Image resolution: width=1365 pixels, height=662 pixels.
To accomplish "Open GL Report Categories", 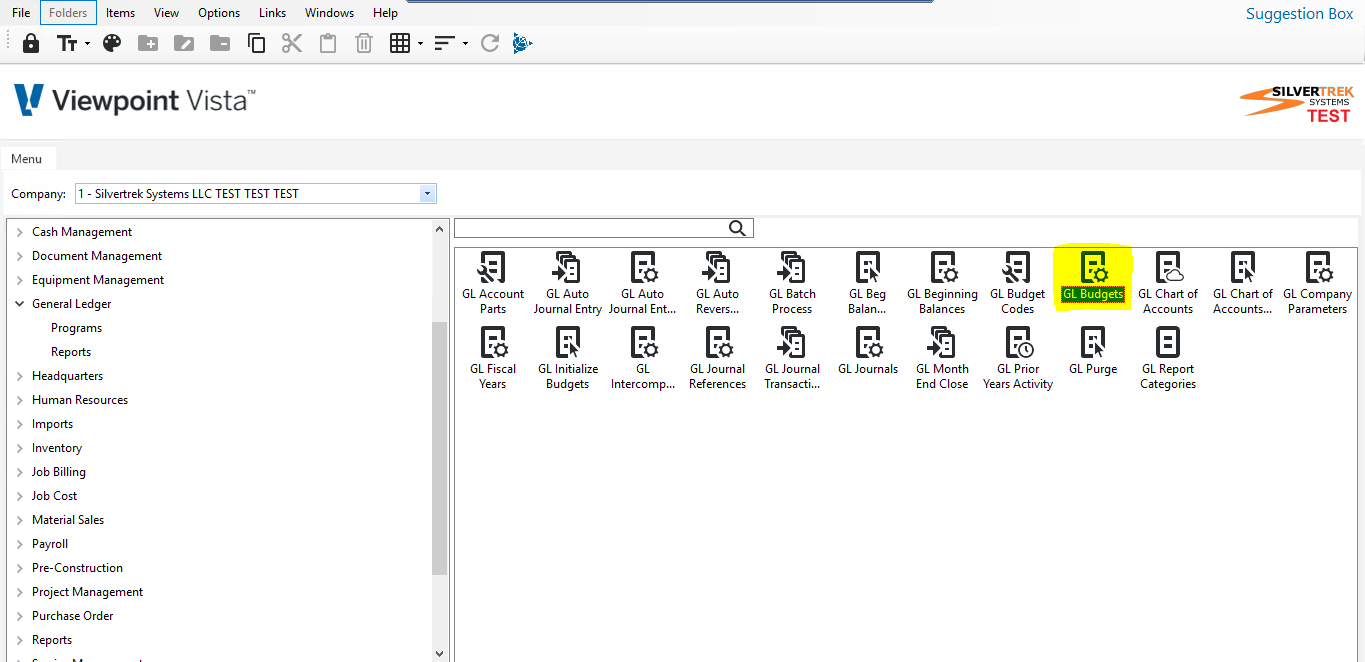I will [1168, 358].
